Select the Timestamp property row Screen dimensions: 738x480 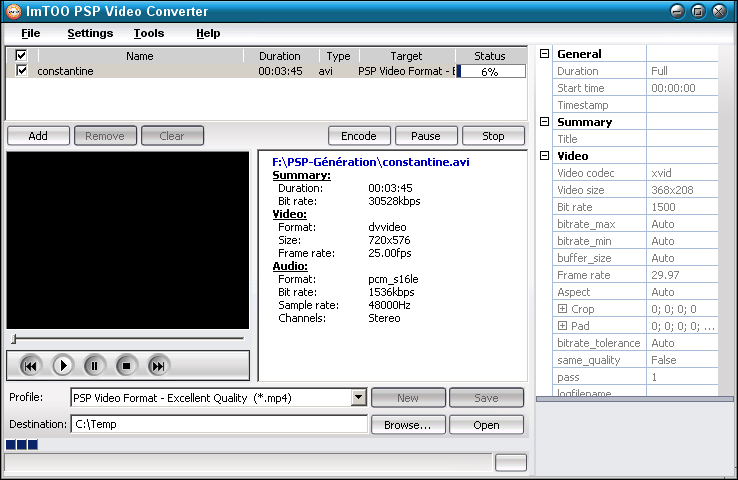(x=635, y=105)
